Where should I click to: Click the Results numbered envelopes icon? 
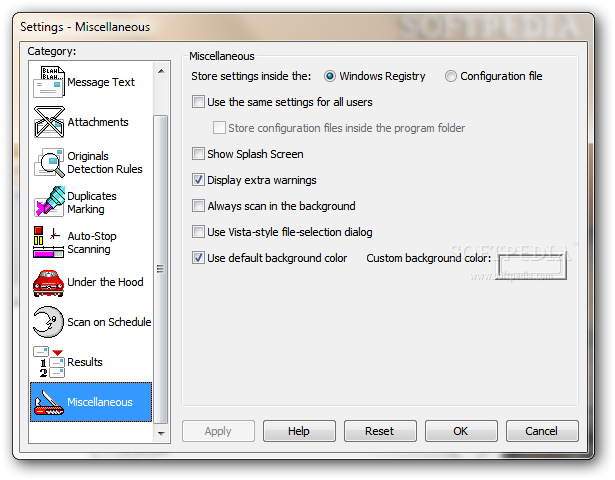point(49,362)
